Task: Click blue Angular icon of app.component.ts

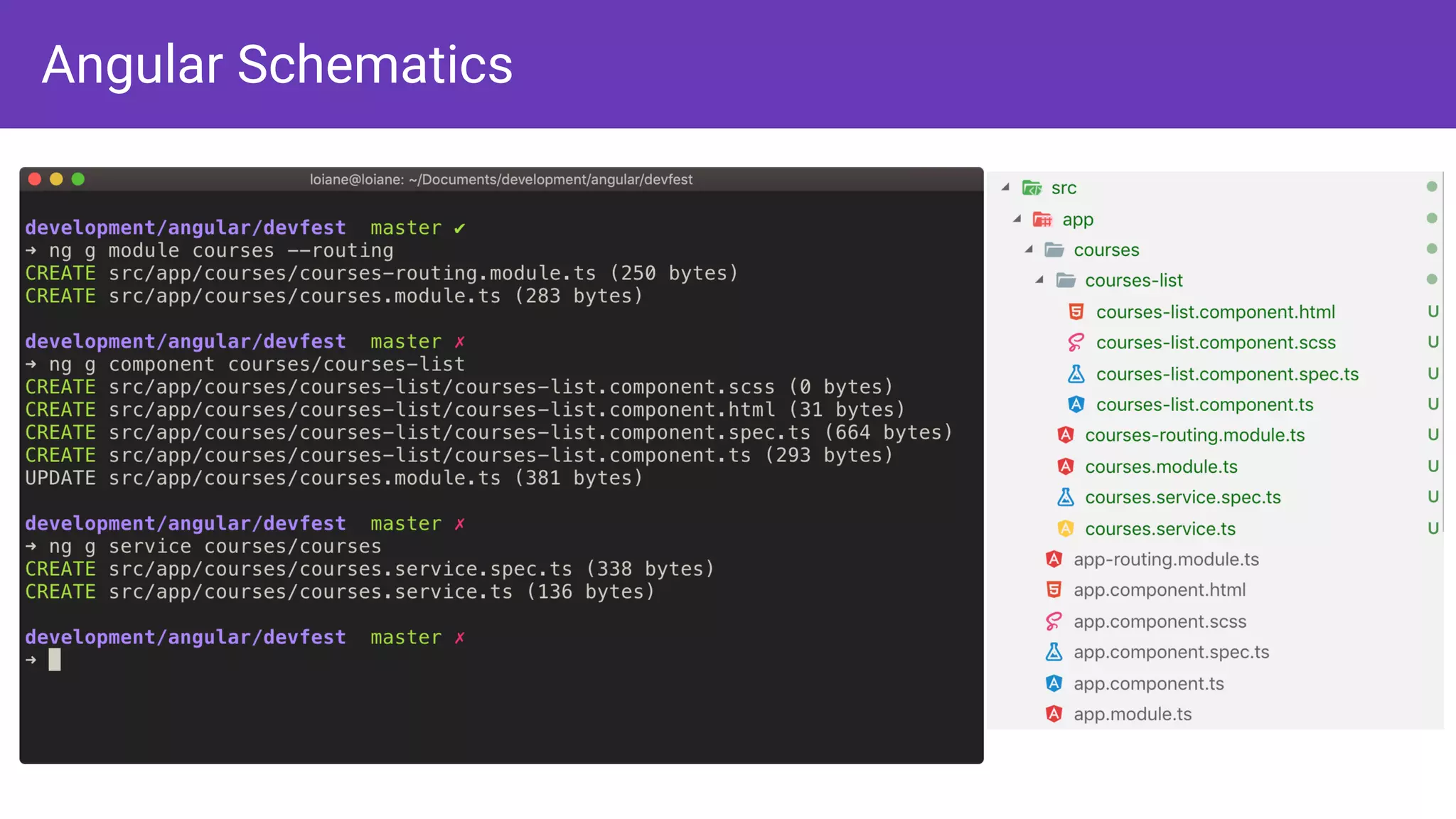Action: click(x=1054, y=683)
